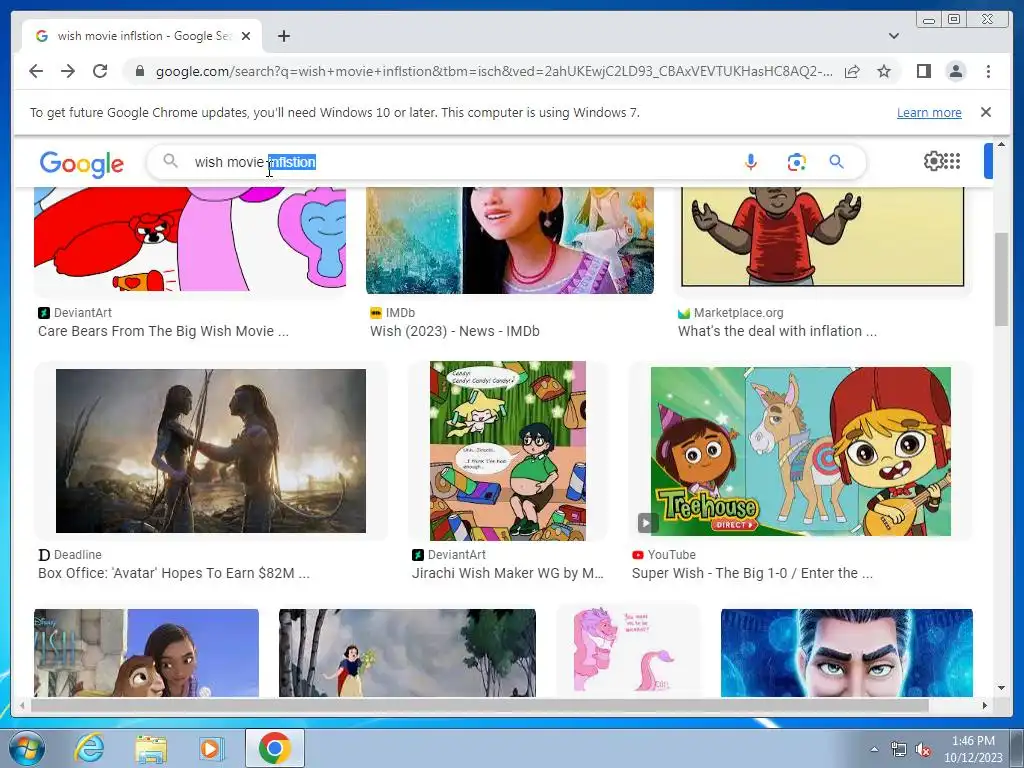Open the pink dragon sketch thumbnail

coord(628,651)
